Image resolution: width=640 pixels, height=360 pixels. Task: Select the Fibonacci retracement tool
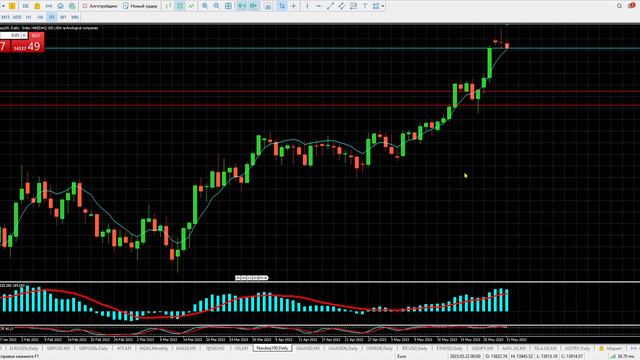coord(353,6)
